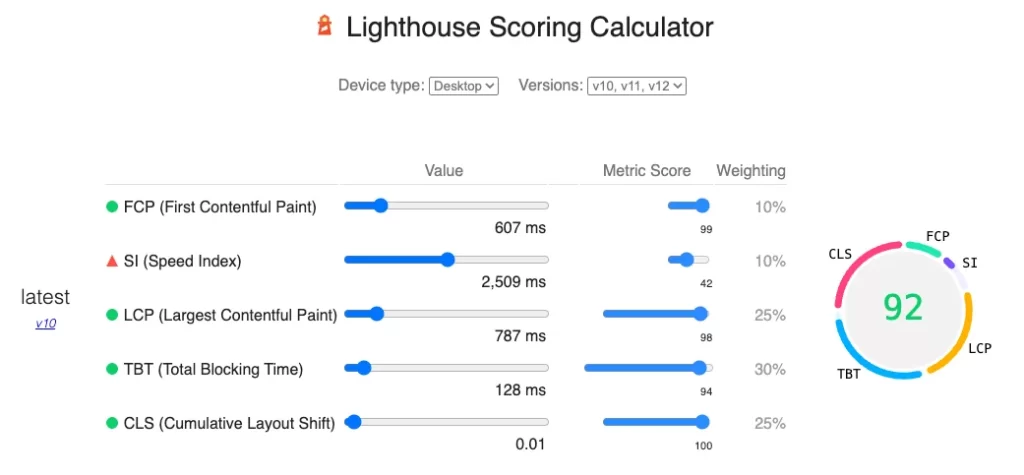Click the pink CLS gauge arc
The image size is (1024, 475).
coord(861,268)
